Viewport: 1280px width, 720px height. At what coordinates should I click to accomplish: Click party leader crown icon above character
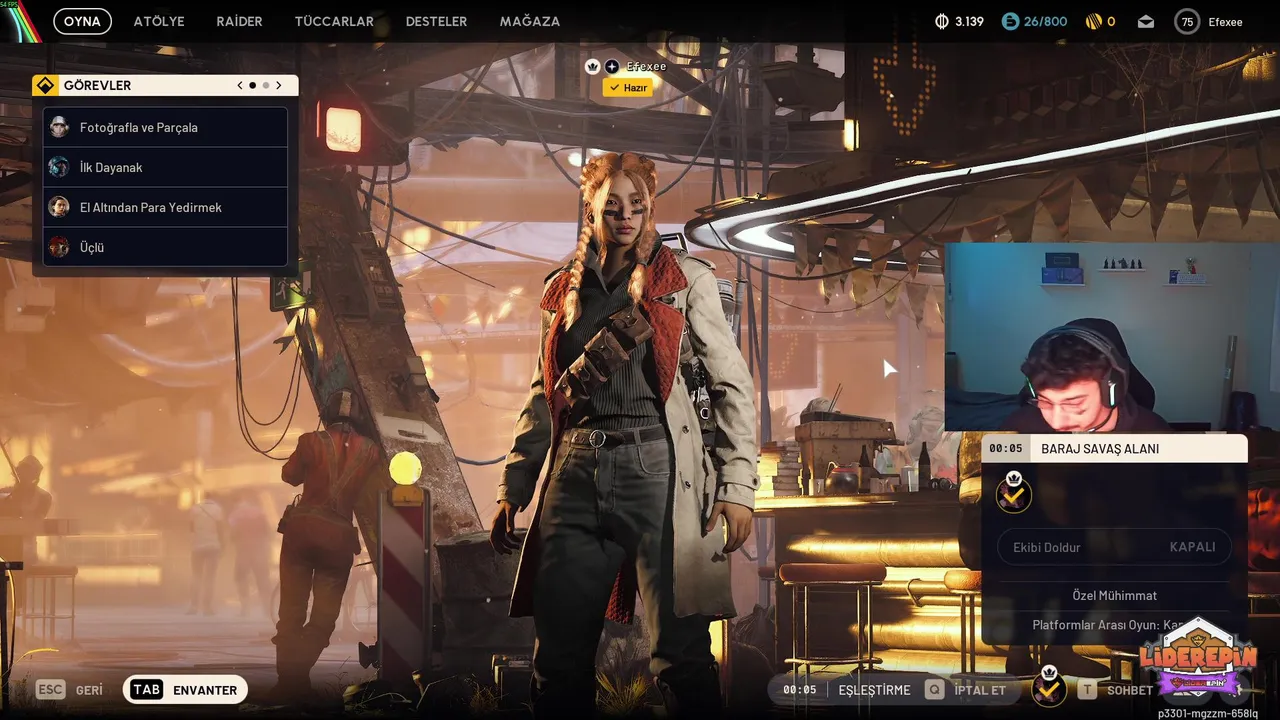coord(592,66)
